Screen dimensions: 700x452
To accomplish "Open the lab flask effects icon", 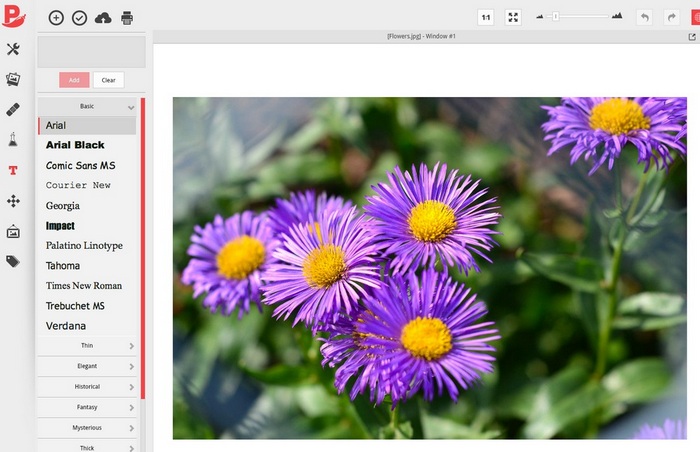I will click(x=13, y=140).
